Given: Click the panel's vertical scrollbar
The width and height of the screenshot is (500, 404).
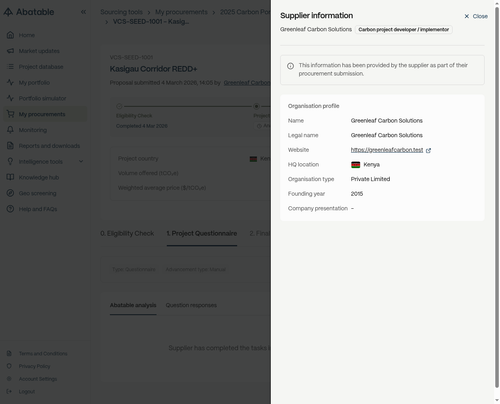Looking at the screenshot, I should pyautogui.click(x=497, y=197).
